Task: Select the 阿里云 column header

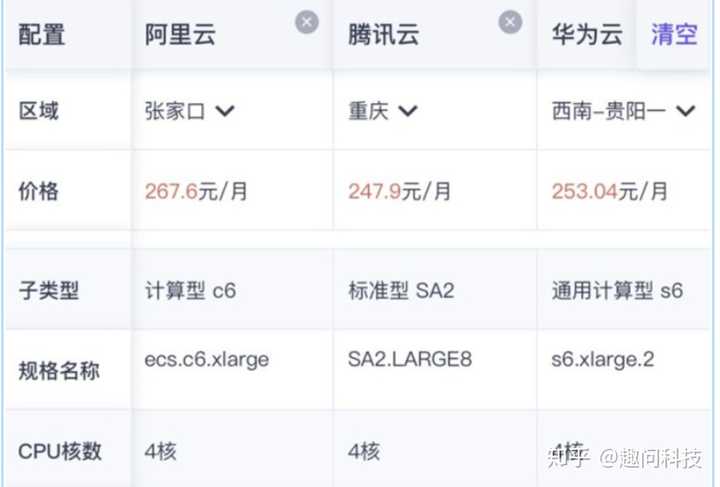Action: 181,36
